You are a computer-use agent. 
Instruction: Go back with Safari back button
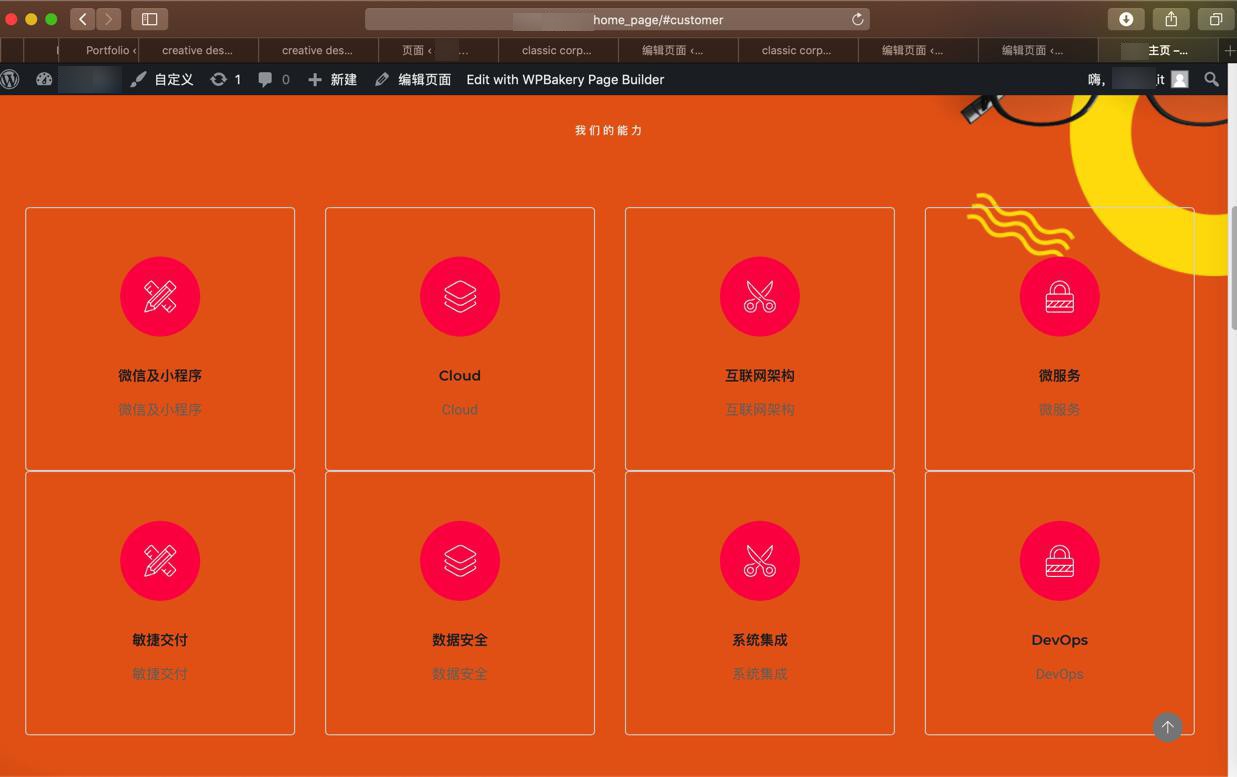click(x=83, y=19)
